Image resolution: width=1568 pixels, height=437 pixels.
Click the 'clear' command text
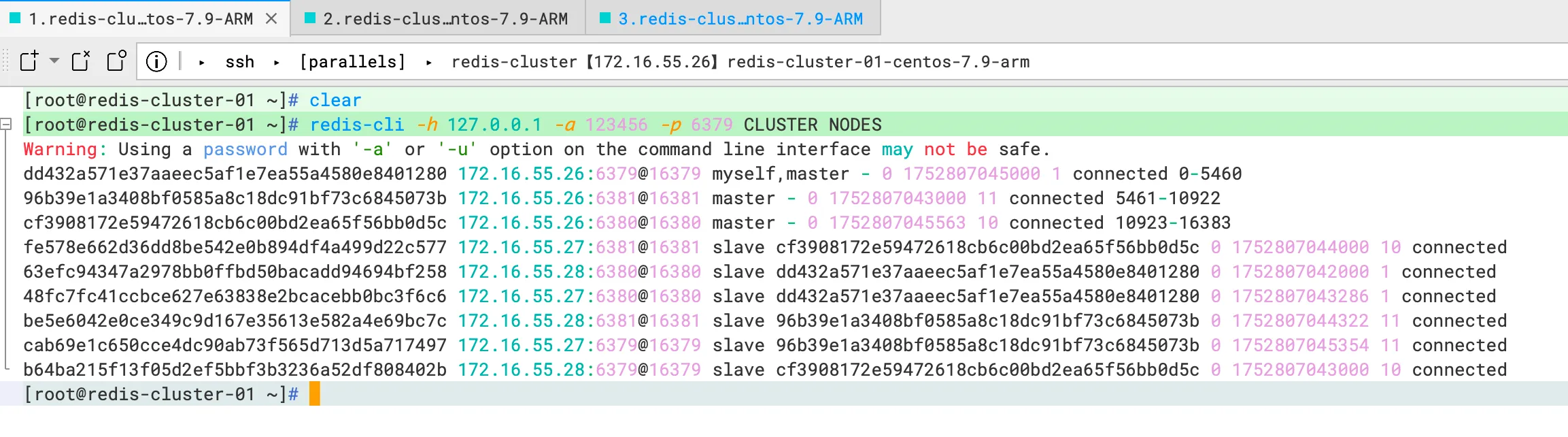coord(335,100)
